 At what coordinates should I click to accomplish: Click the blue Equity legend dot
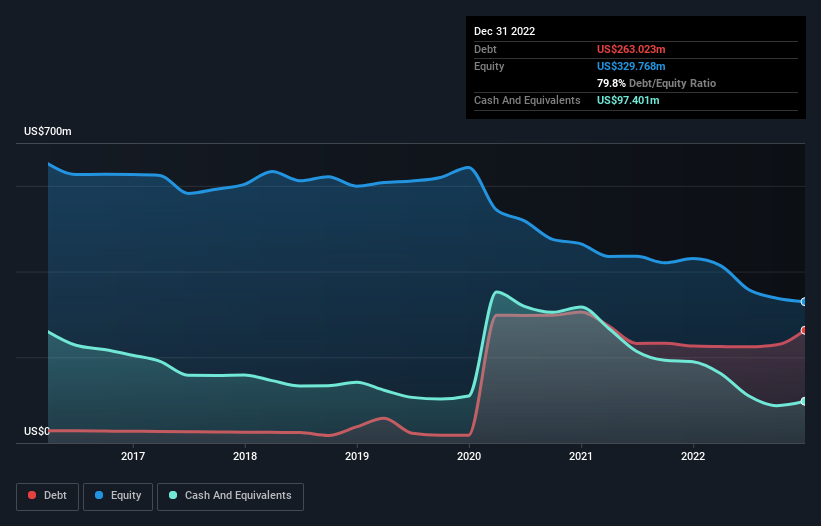click(99, 495)
